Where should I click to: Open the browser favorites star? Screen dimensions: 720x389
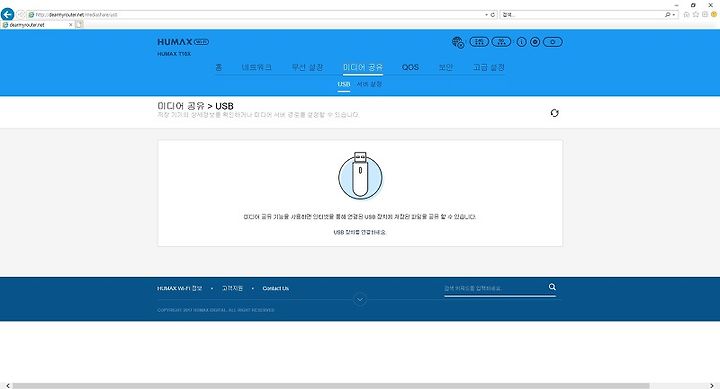(x=696, y=15)
